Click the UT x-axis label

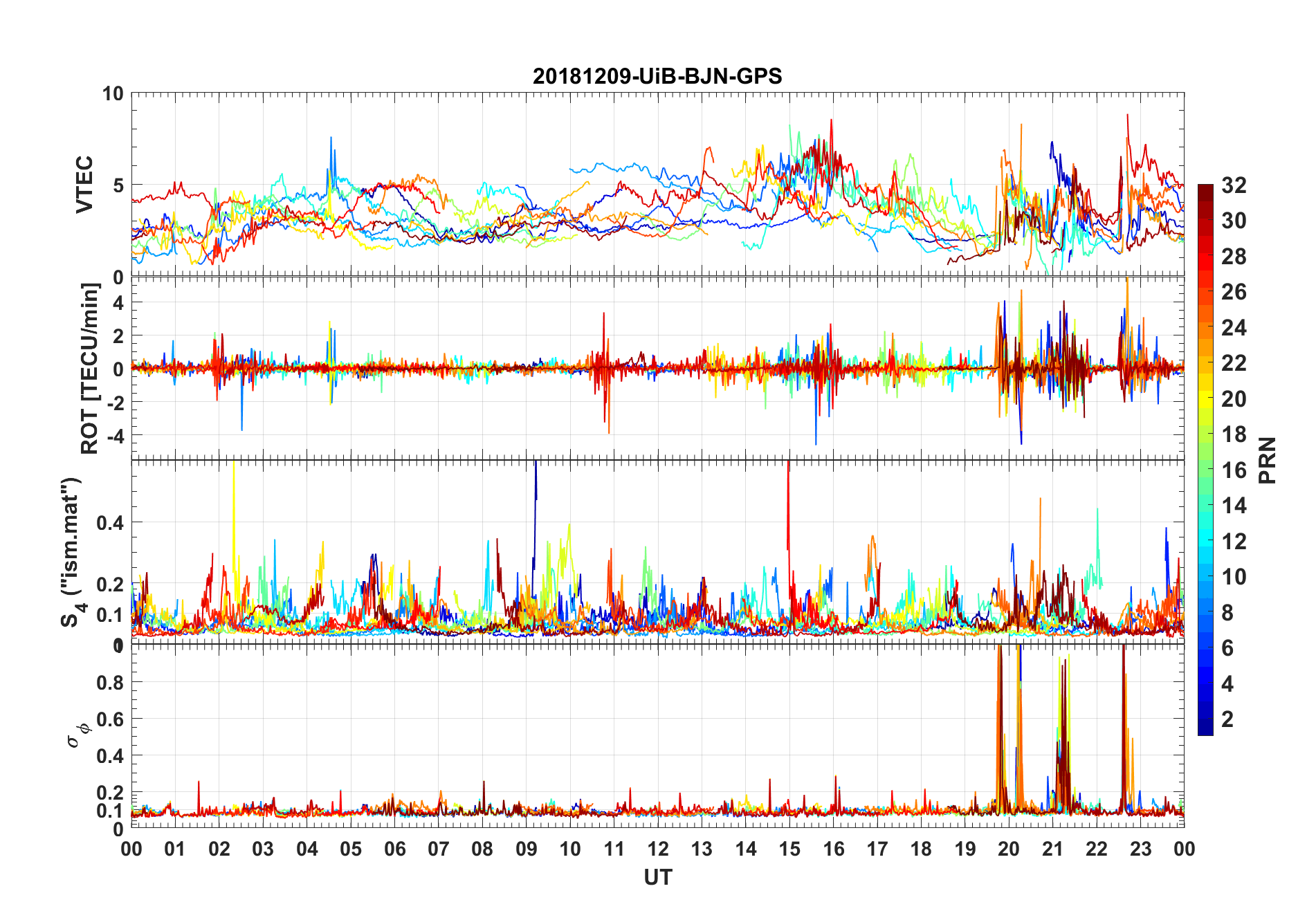click(x=657, y=877)
